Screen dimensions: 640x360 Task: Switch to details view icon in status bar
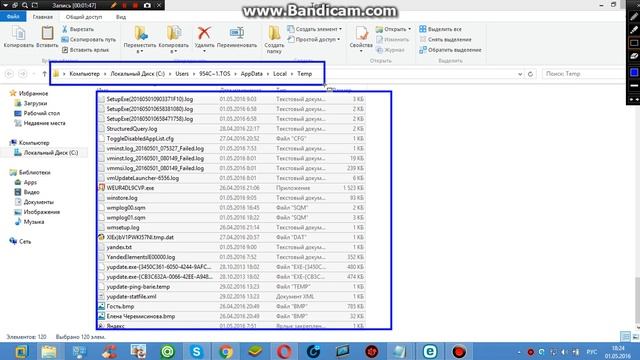(x=625, y=337)
